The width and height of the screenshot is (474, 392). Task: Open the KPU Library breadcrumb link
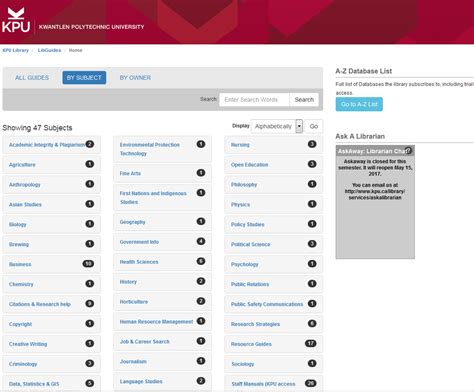[16, 50]
